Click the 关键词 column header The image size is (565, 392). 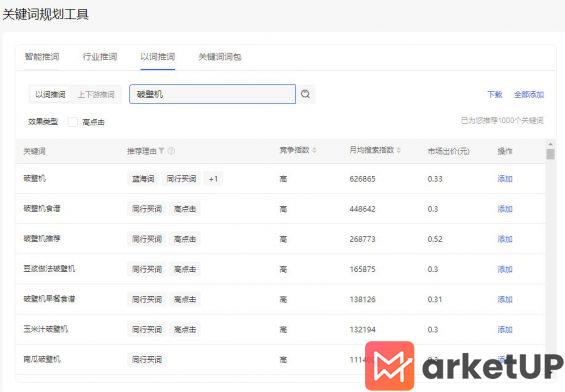coord(35,151)
